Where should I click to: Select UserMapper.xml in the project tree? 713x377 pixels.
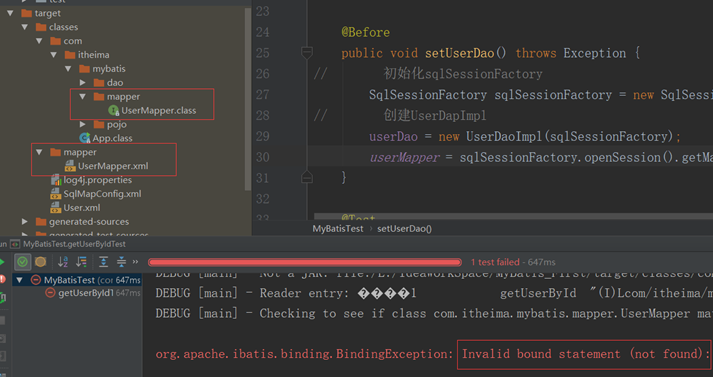tap(113, 166)
